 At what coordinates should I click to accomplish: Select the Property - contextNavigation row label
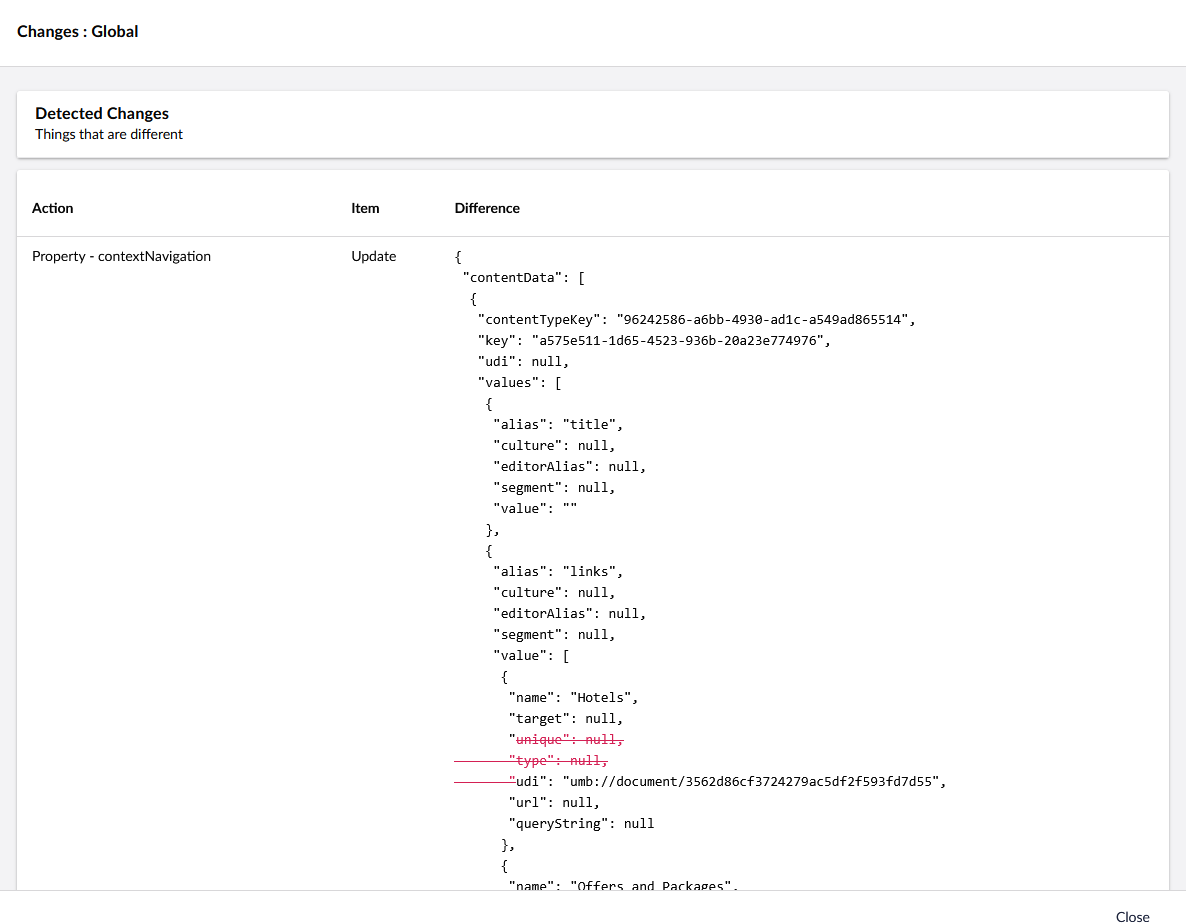pyautogui.click(x=121, y=256)
